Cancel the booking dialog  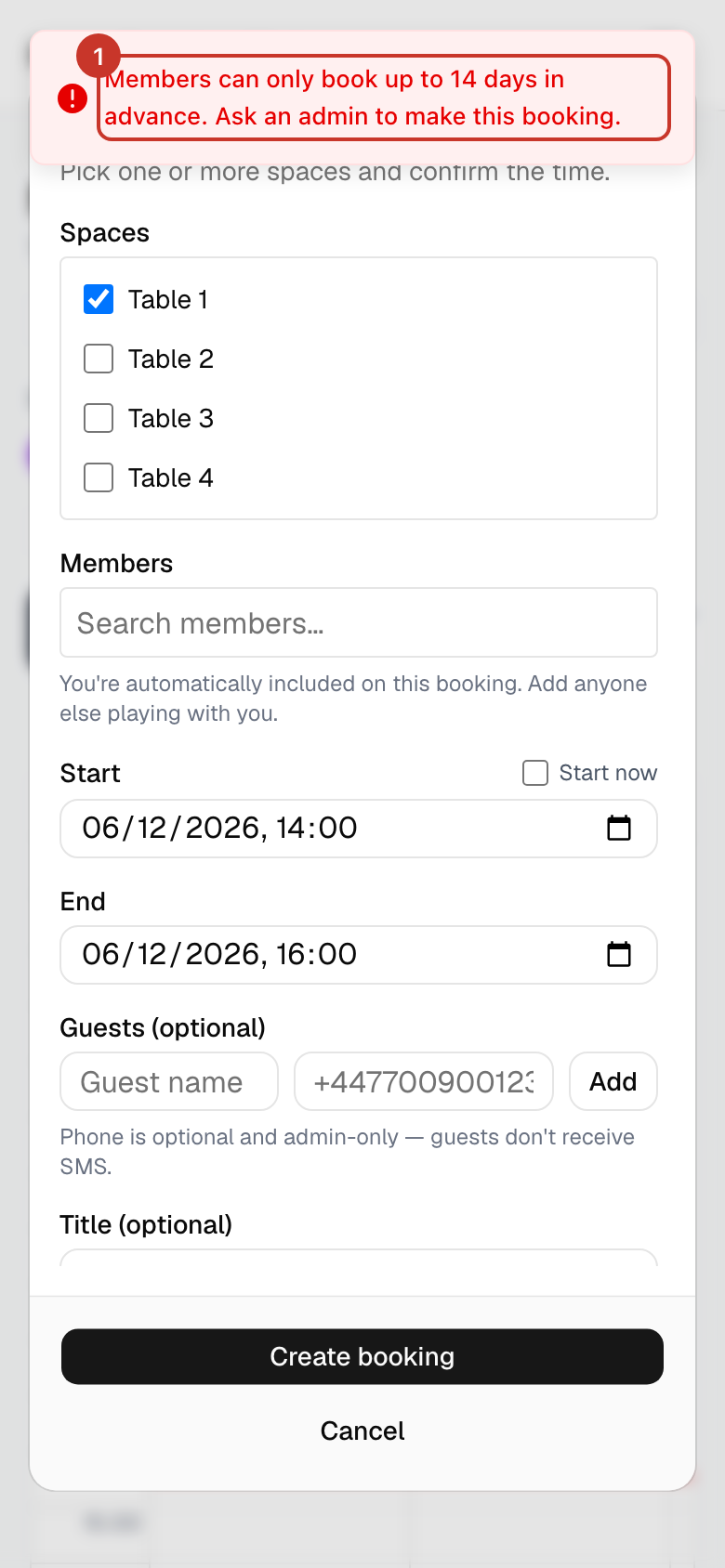pos(362,1431)
